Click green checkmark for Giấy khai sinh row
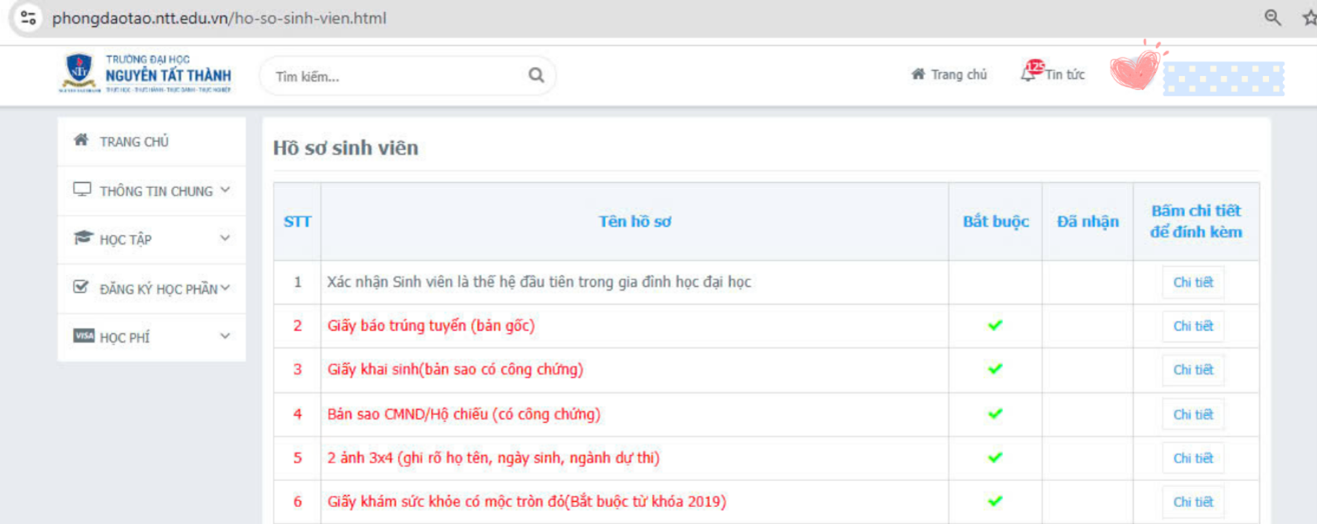Image resolution: width=1317 pixels, height=524 pixels. 994,369
